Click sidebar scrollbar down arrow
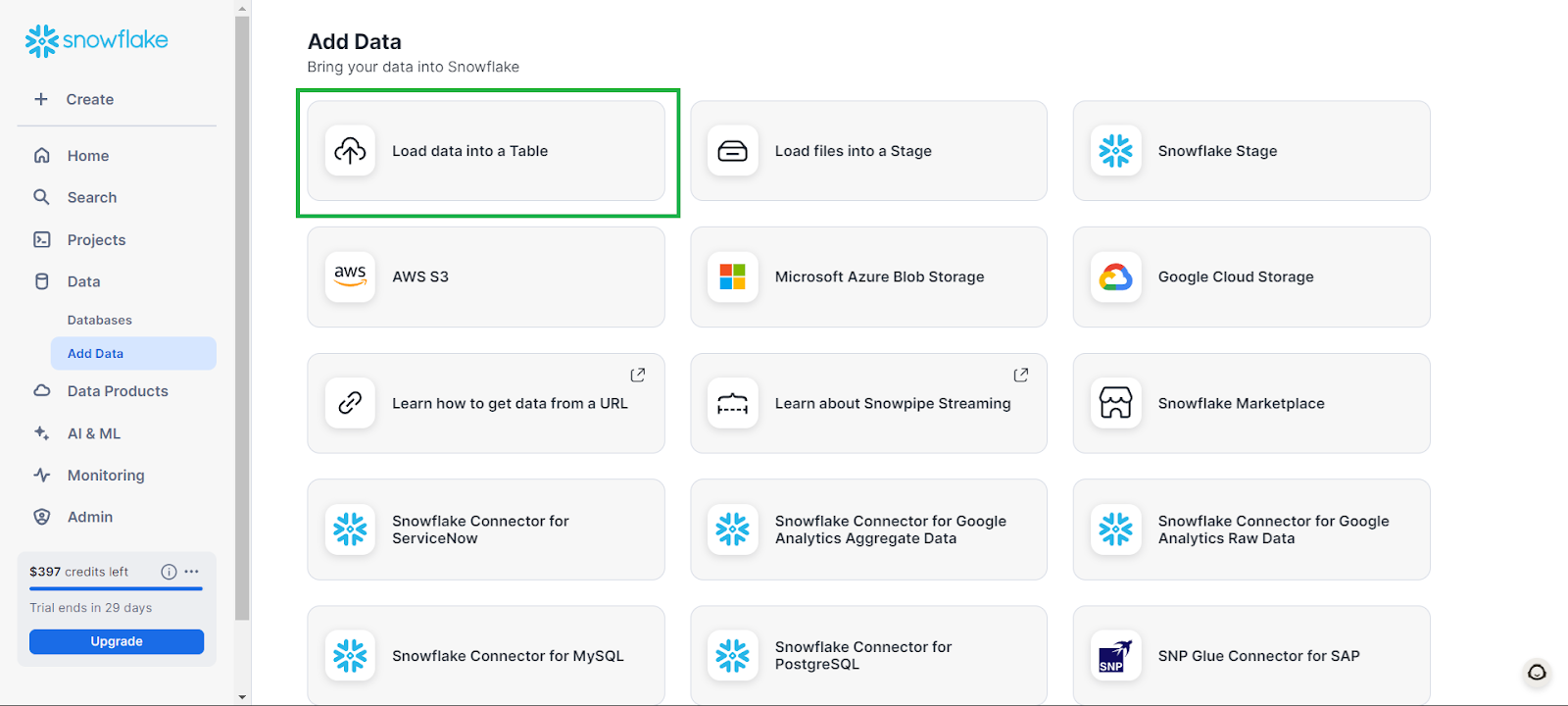Viewport: 1568px width, 706px height. [x=242, y=697]
